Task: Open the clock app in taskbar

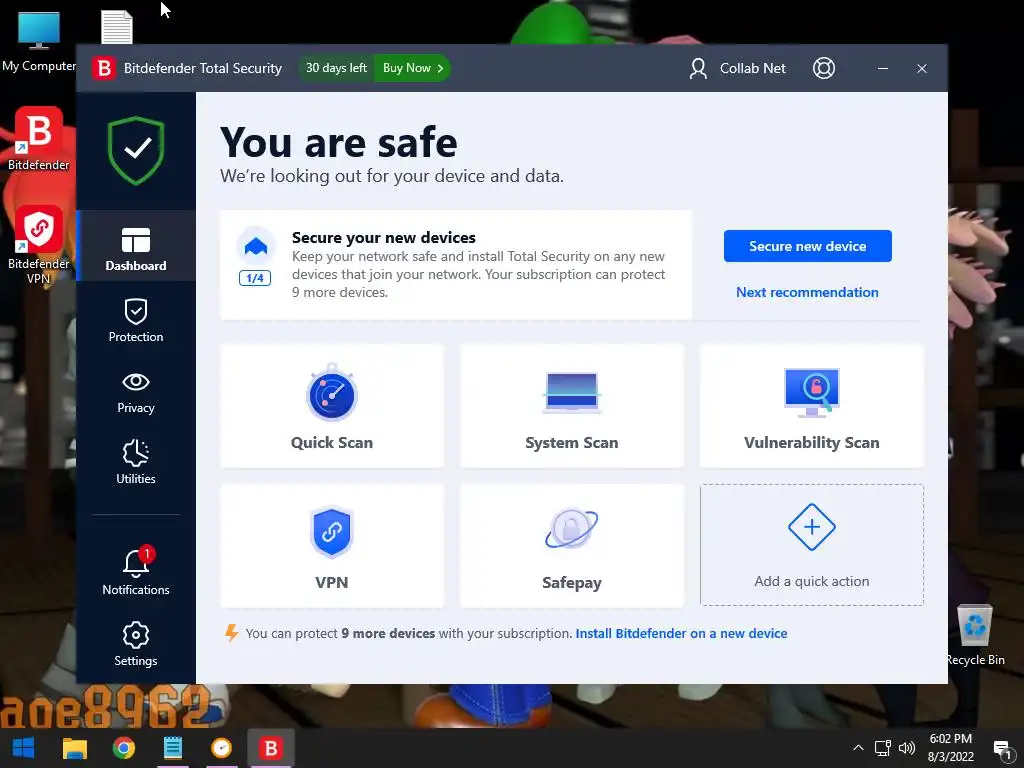Action: click(x=221, y=748)
